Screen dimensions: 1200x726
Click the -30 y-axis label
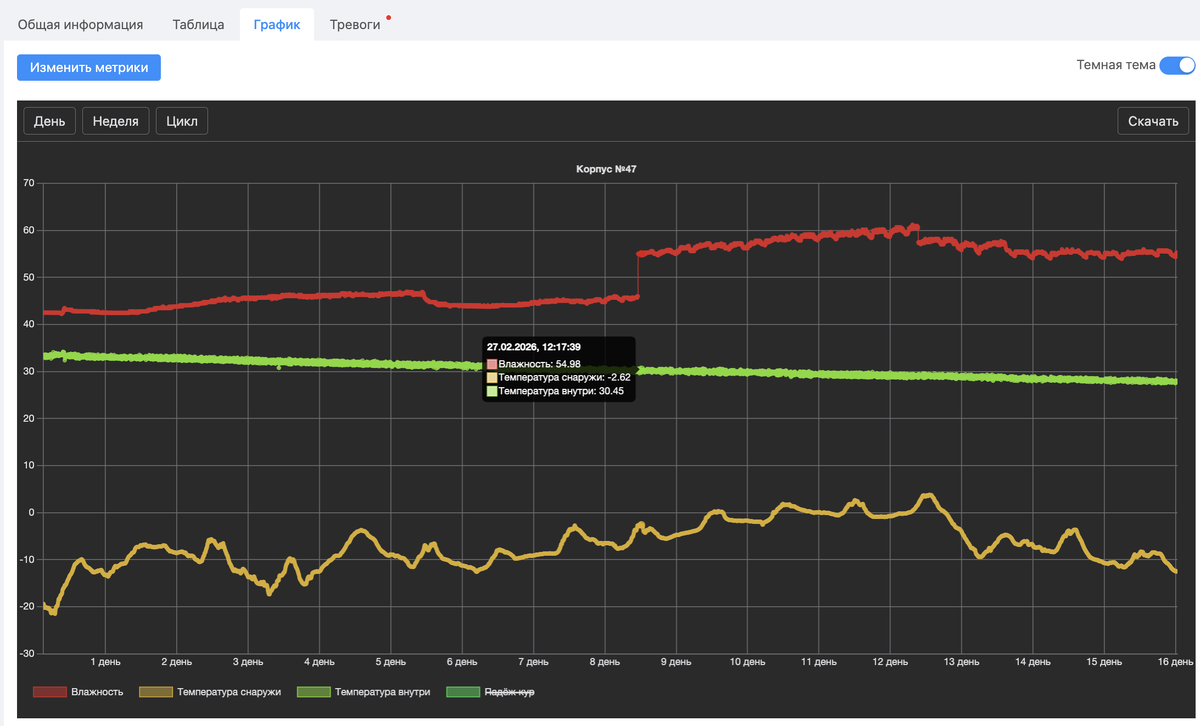point(26,653)
